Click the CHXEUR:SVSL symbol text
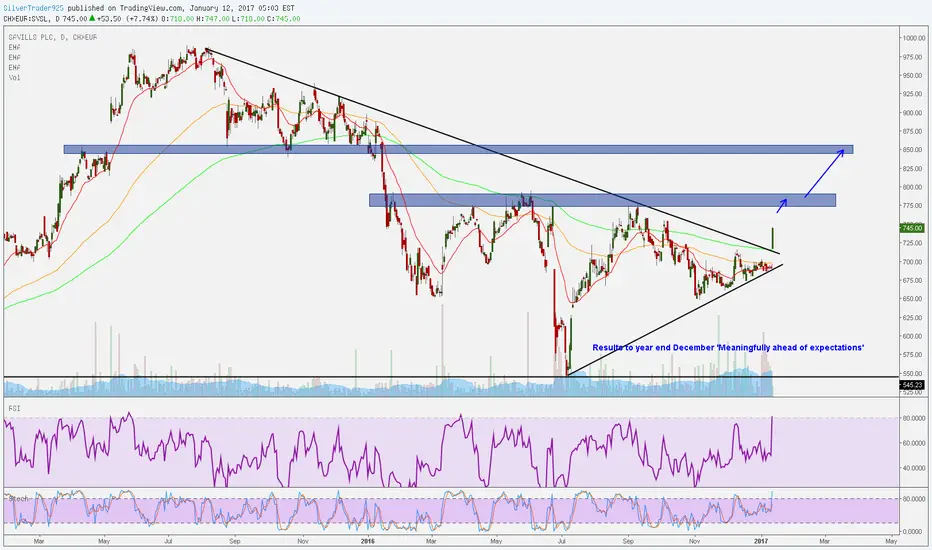 tap(24, 18)
